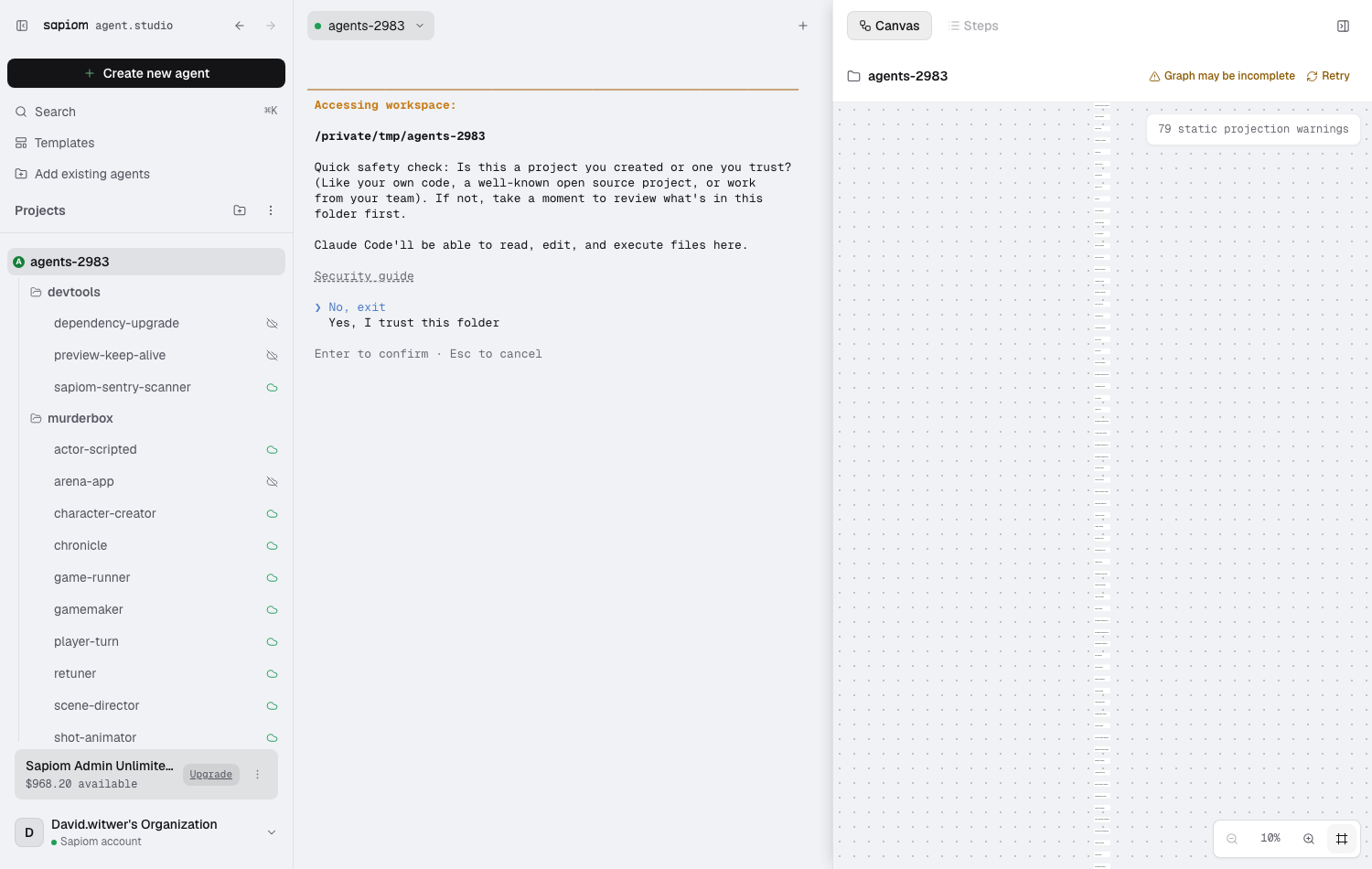Click cloud icon beside actor-scripted
The width and height of the screenshot is (1372, 869).
pos(272,450)
